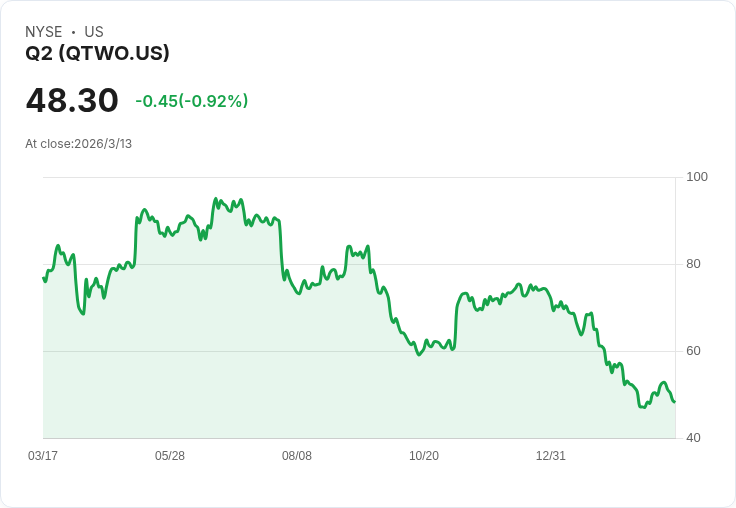Click the chart line's starting point at left
Viewport: 736px width, 508px height.
pos(44,278)
